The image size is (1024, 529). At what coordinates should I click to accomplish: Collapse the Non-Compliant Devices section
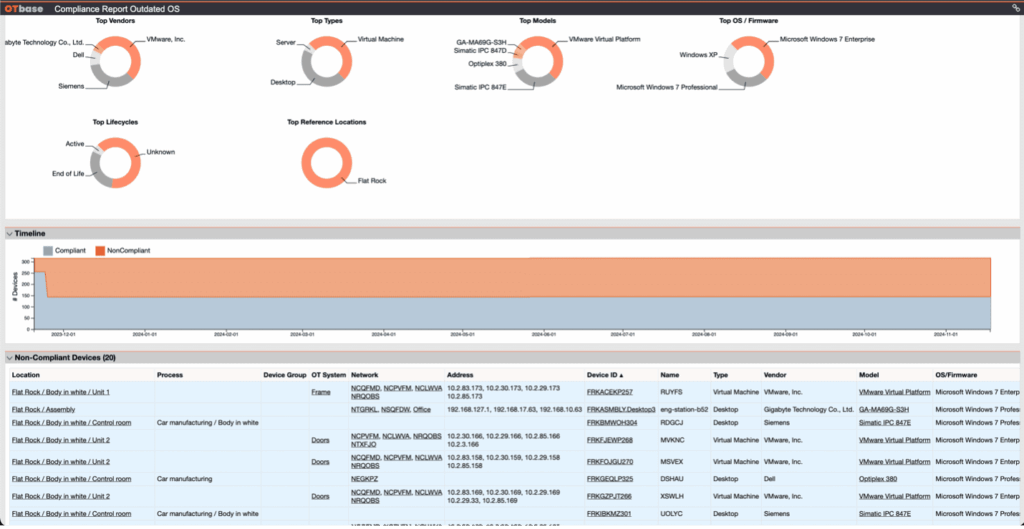pyautogui.click(x=9, y=357)
